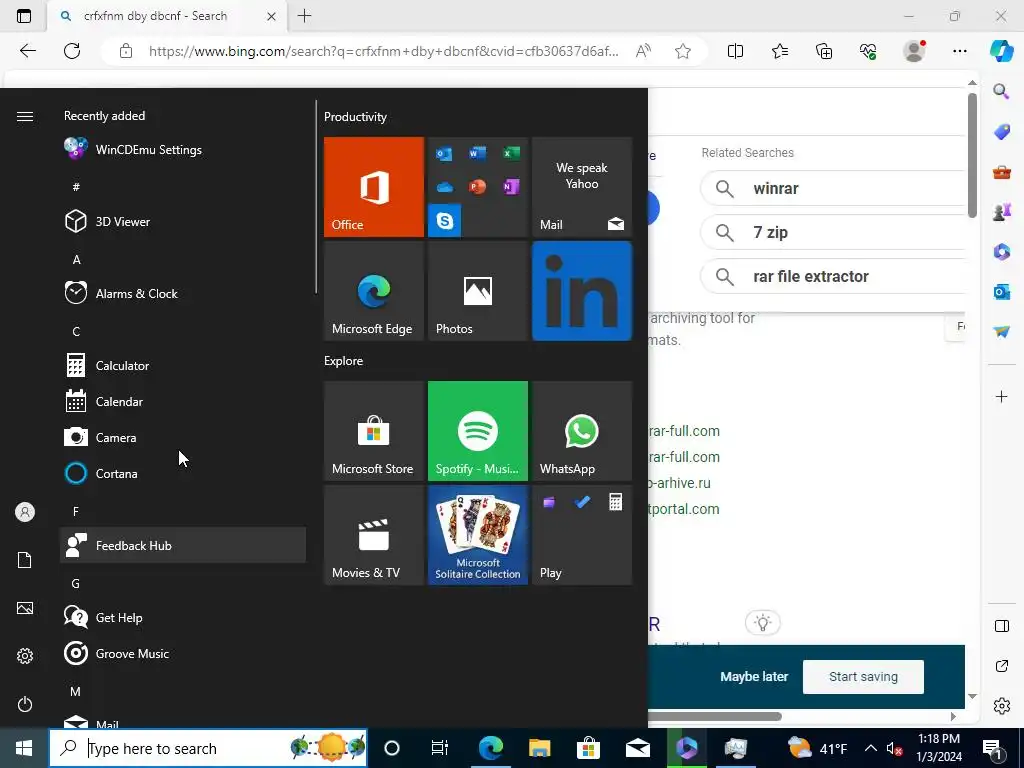Click the letter G section header
The image size is (1024, 768).
coord(76,583)
